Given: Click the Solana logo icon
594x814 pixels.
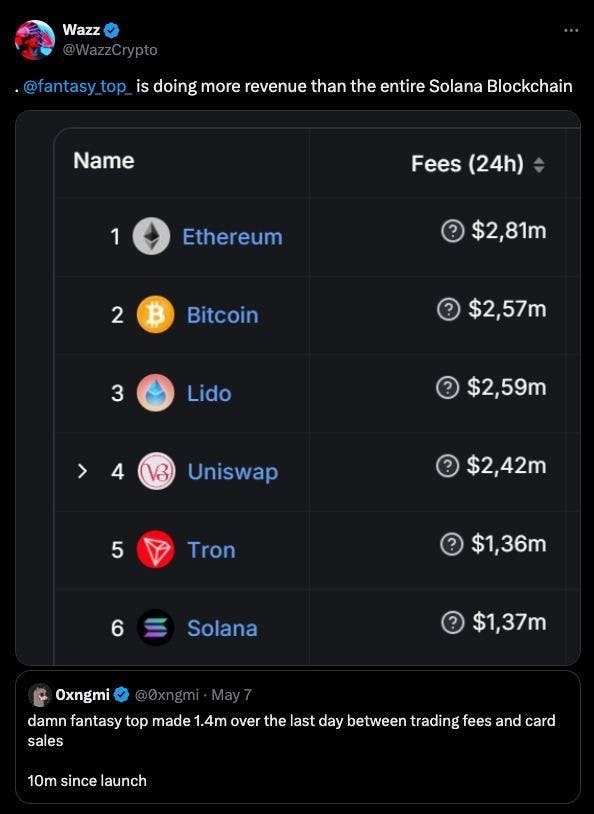Looking at the screenshot, I should [155, 628].
